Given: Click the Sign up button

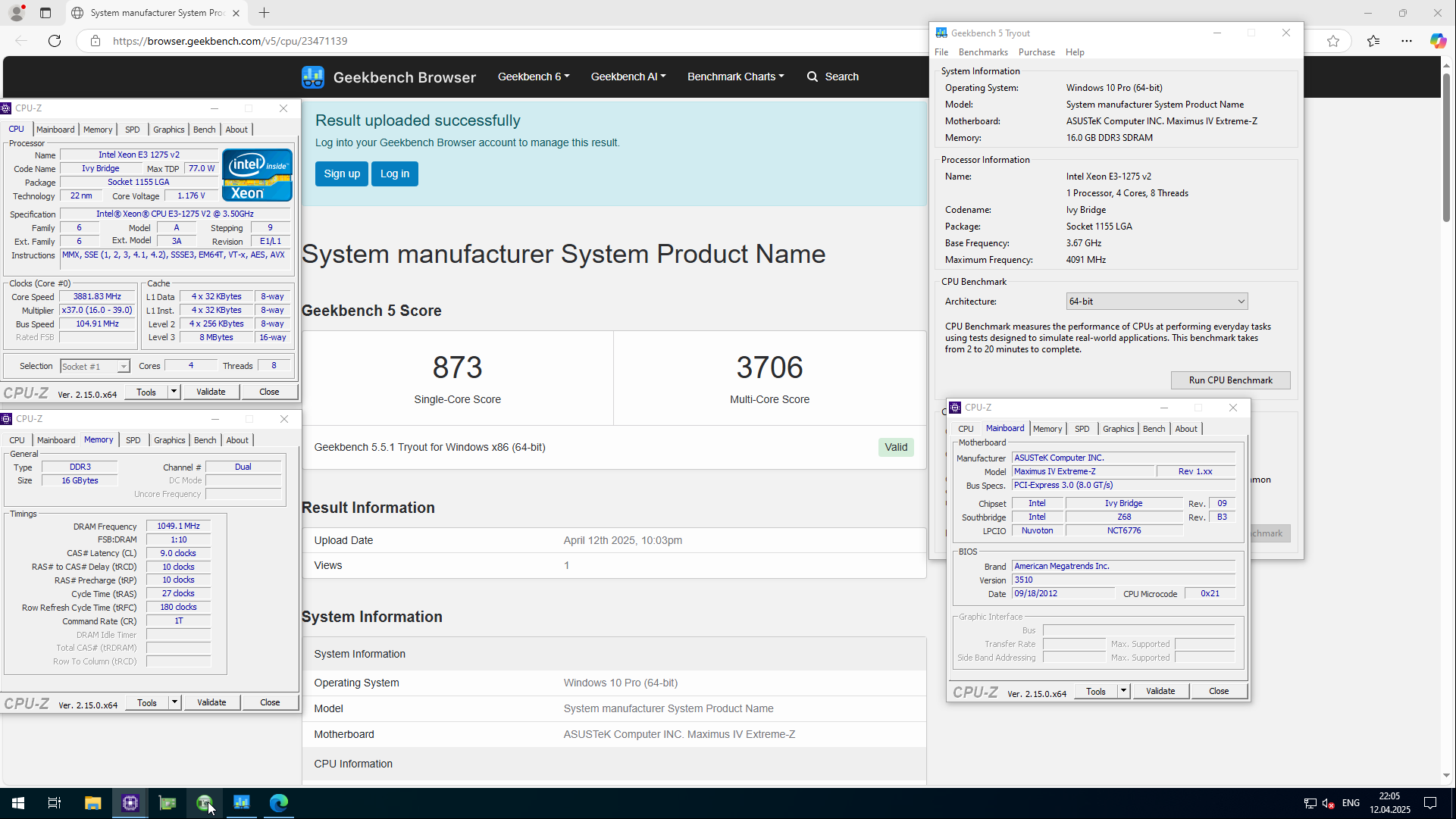Looking at the screenshot, I should point(342,173).
